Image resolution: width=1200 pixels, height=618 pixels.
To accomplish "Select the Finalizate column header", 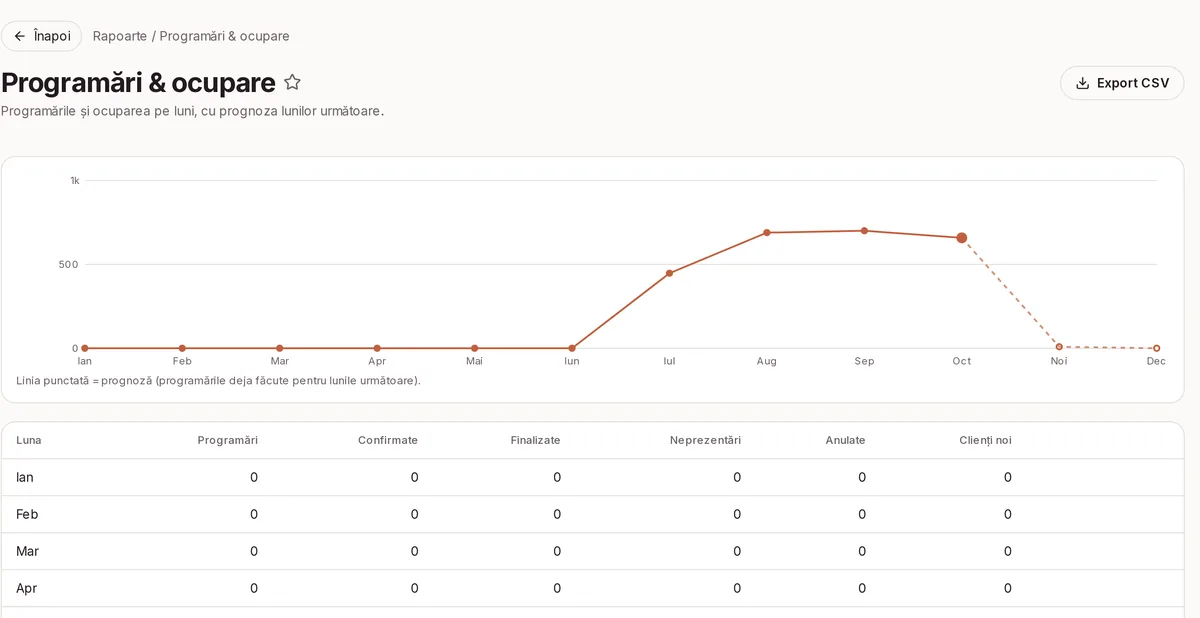I will [535, 440].
